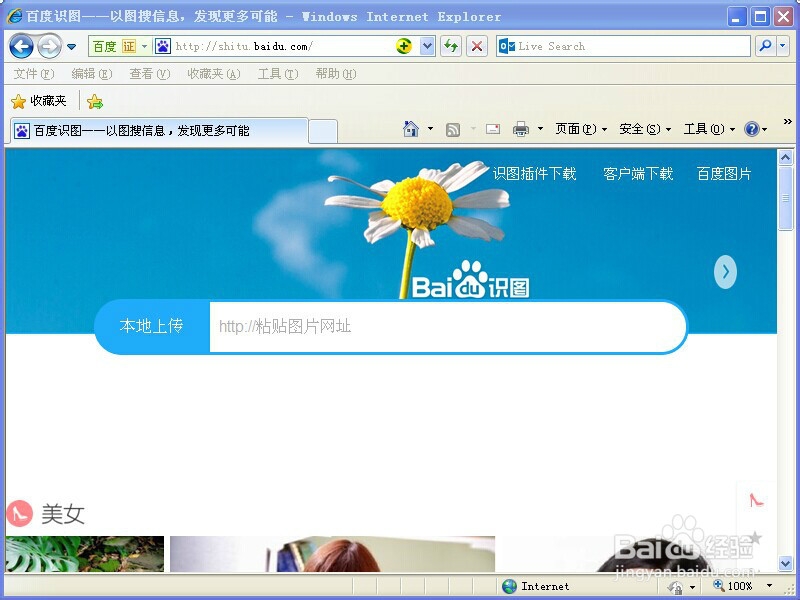Click the vertical scrollbar thumb
800x600 pixels.
tap(785, 198)
